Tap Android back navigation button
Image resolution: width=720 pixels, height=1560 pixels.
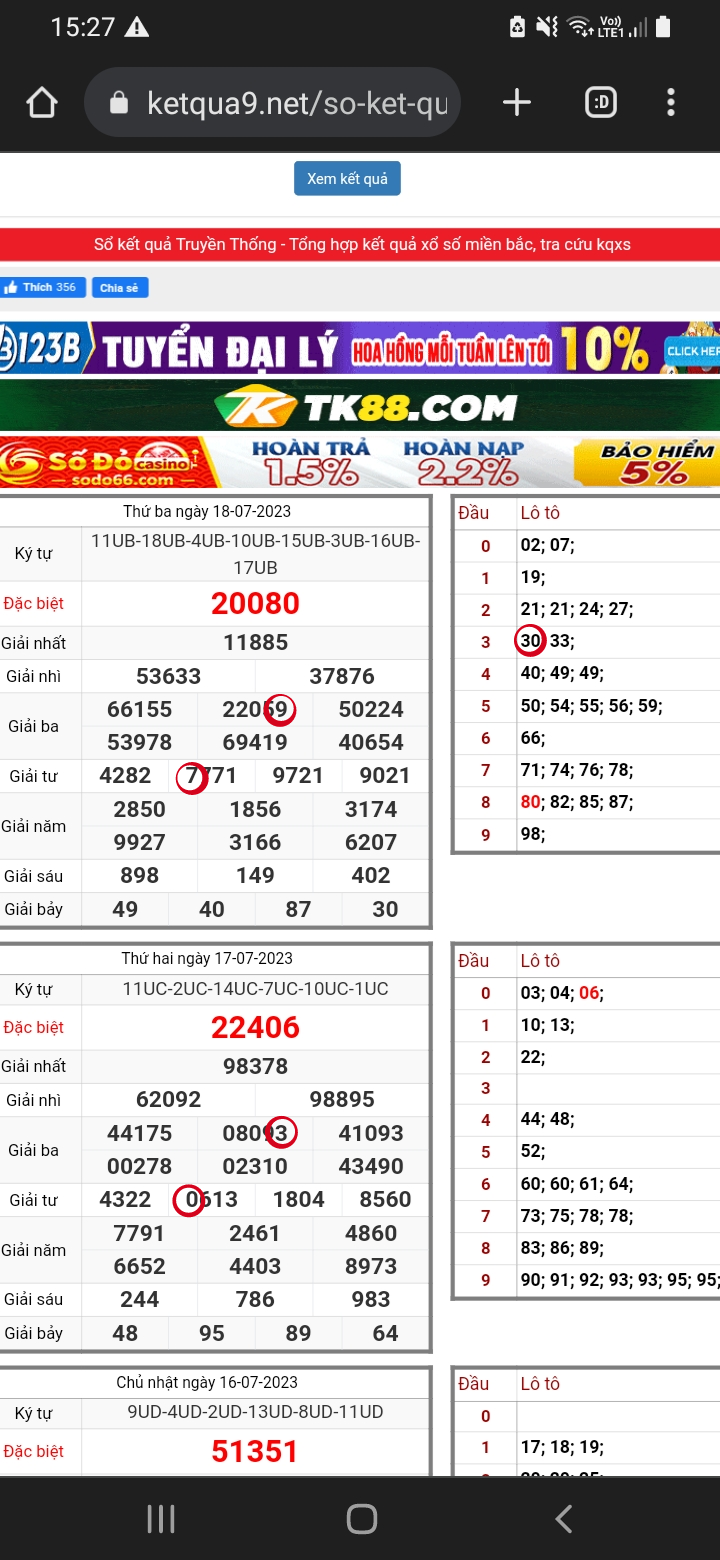tap(563, 1519)
